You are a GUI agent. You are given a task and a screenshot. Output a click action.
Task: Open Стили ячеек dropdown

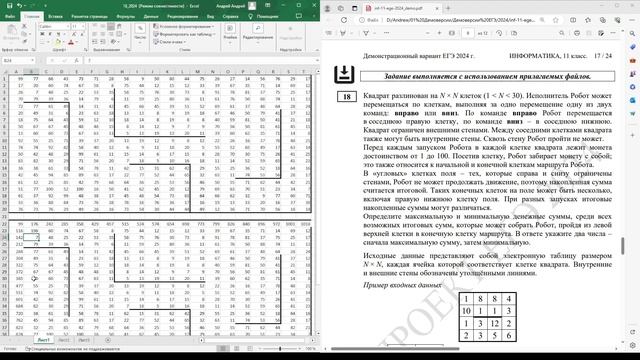pyautogui.click(x=170, y=42)
